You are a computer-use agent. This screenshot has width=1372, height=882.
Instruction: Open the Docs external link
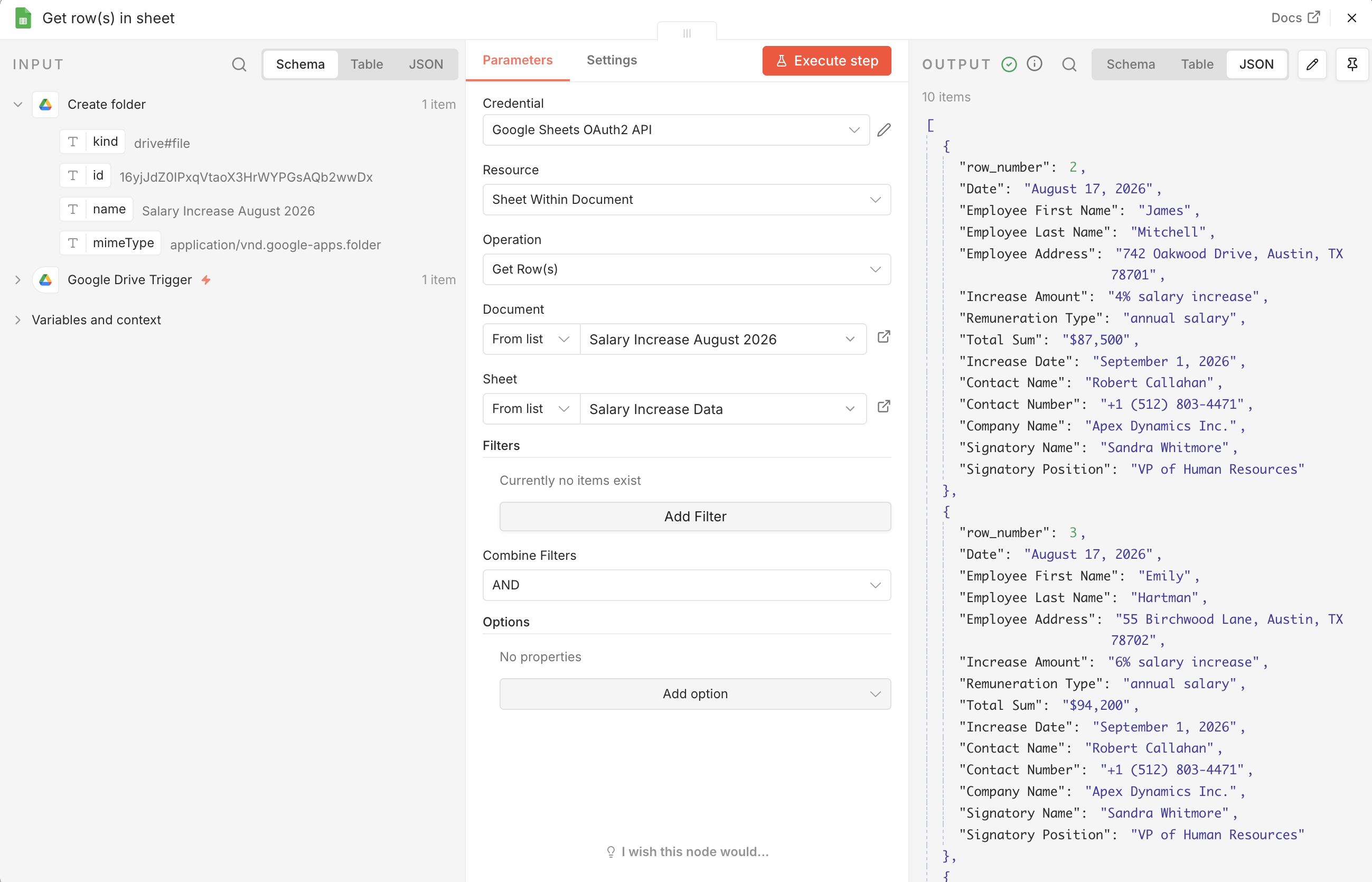1295,18
